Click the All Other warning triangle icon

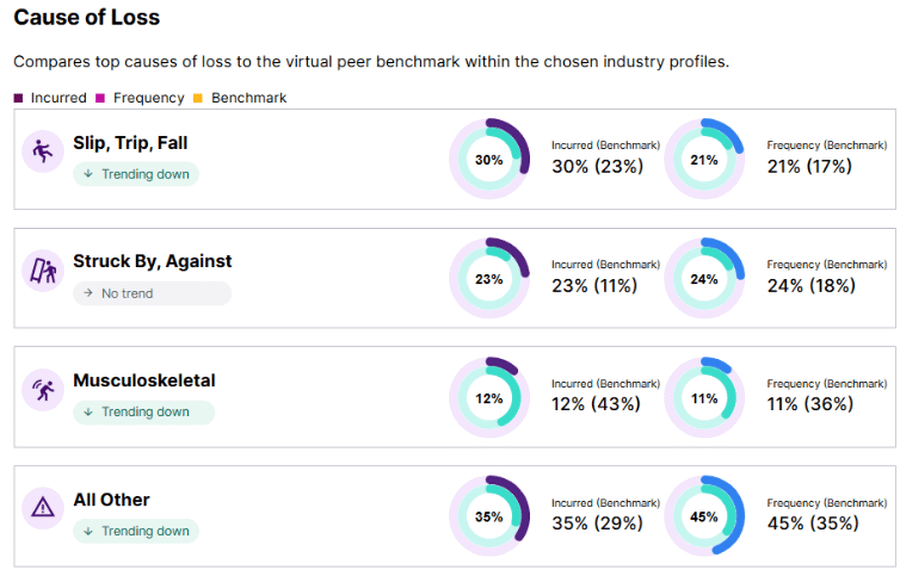(42, 508)
